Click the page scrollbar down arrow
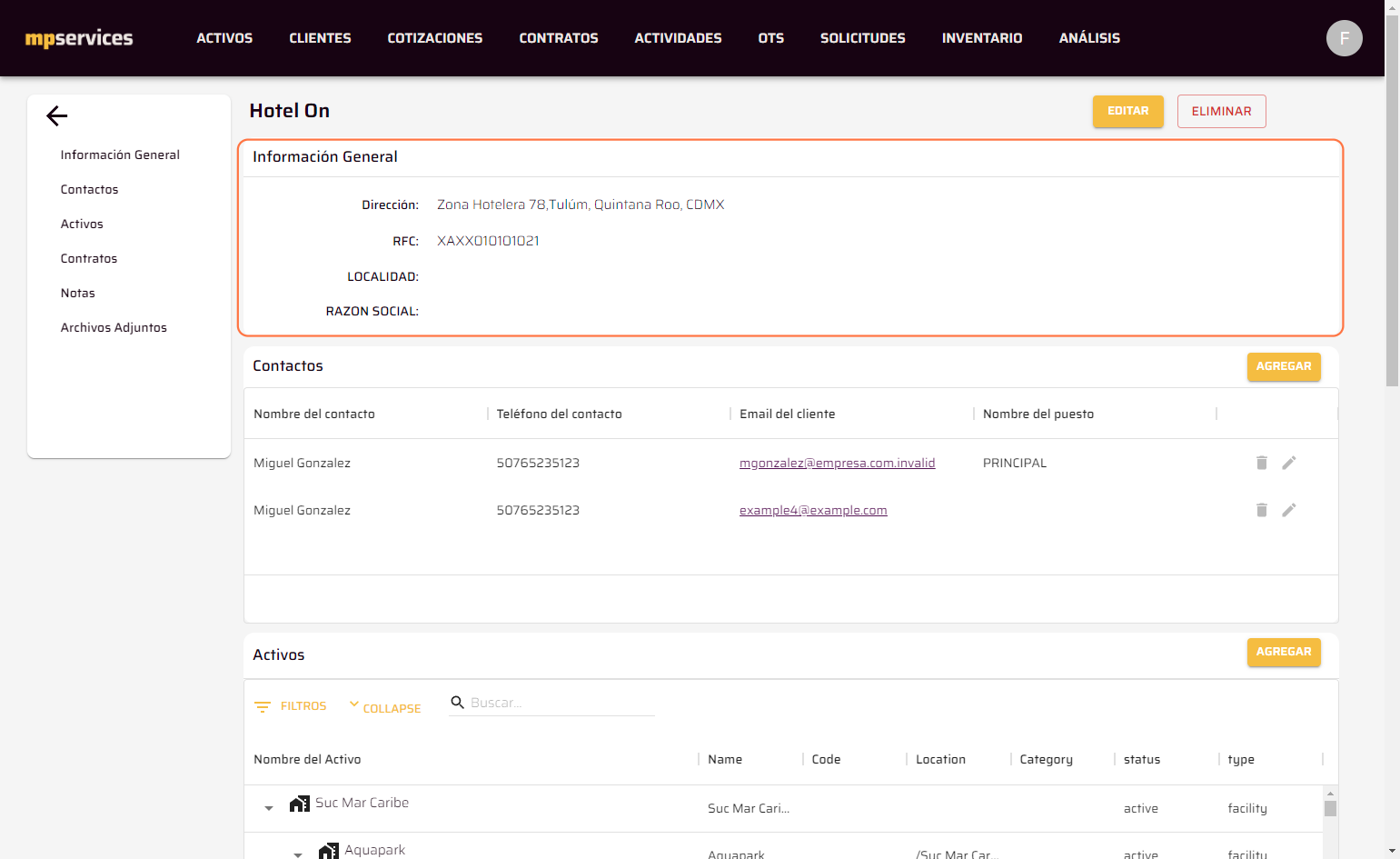The width and height of the screenshot is (1400, 859). (x=1392, y=852)
